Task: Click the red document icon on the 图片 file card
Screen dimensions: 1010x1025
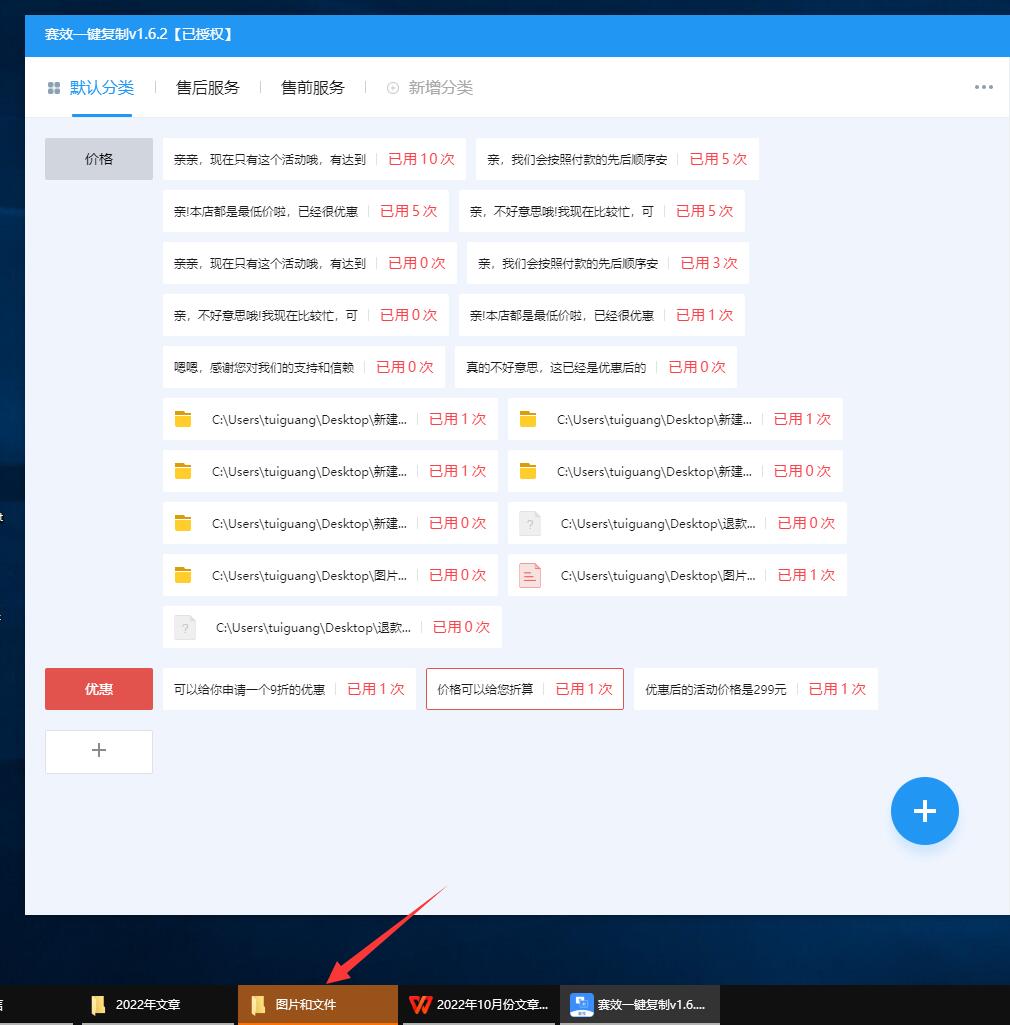Action: point(529,575)
